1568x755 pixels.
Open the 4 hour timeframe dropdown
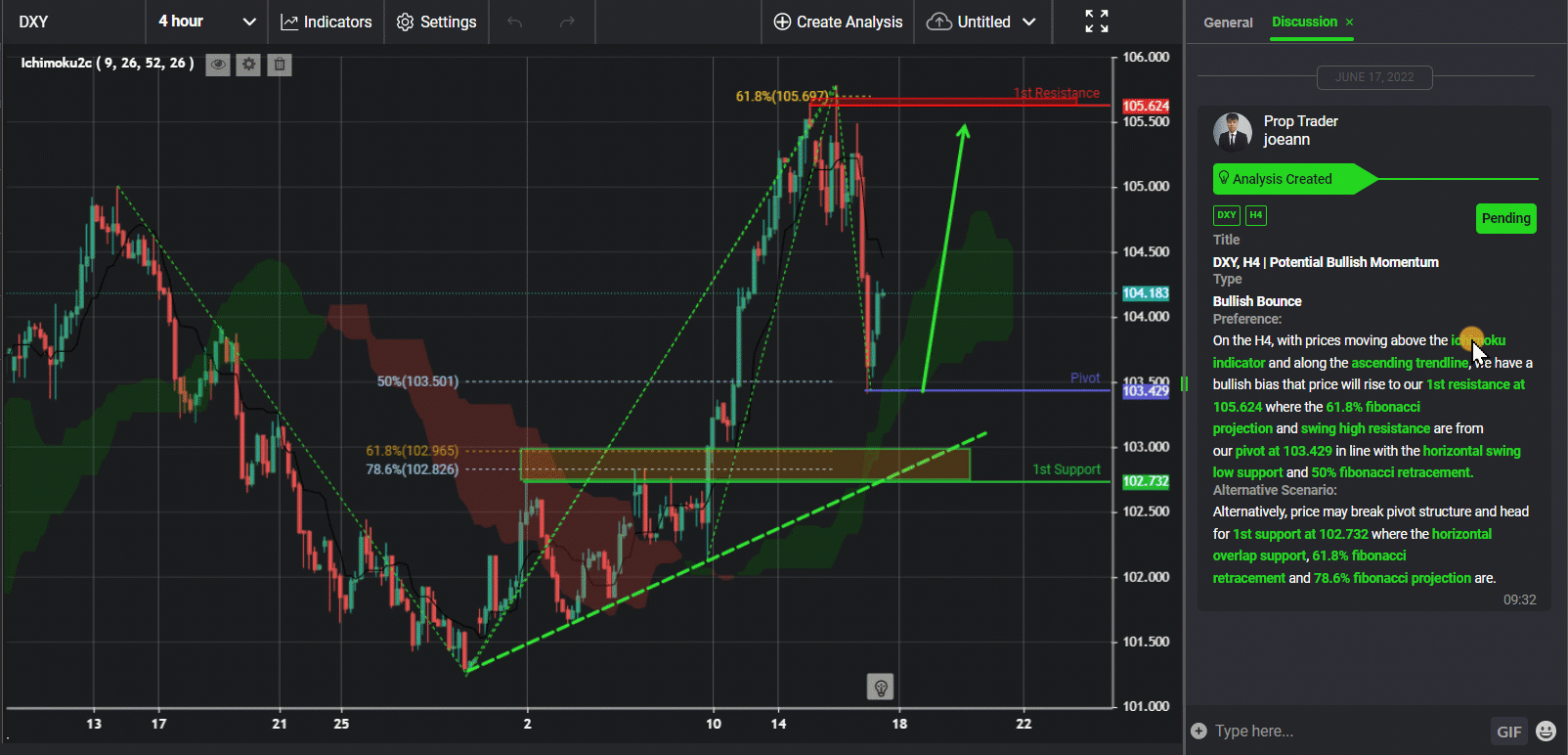click(207, 22)
